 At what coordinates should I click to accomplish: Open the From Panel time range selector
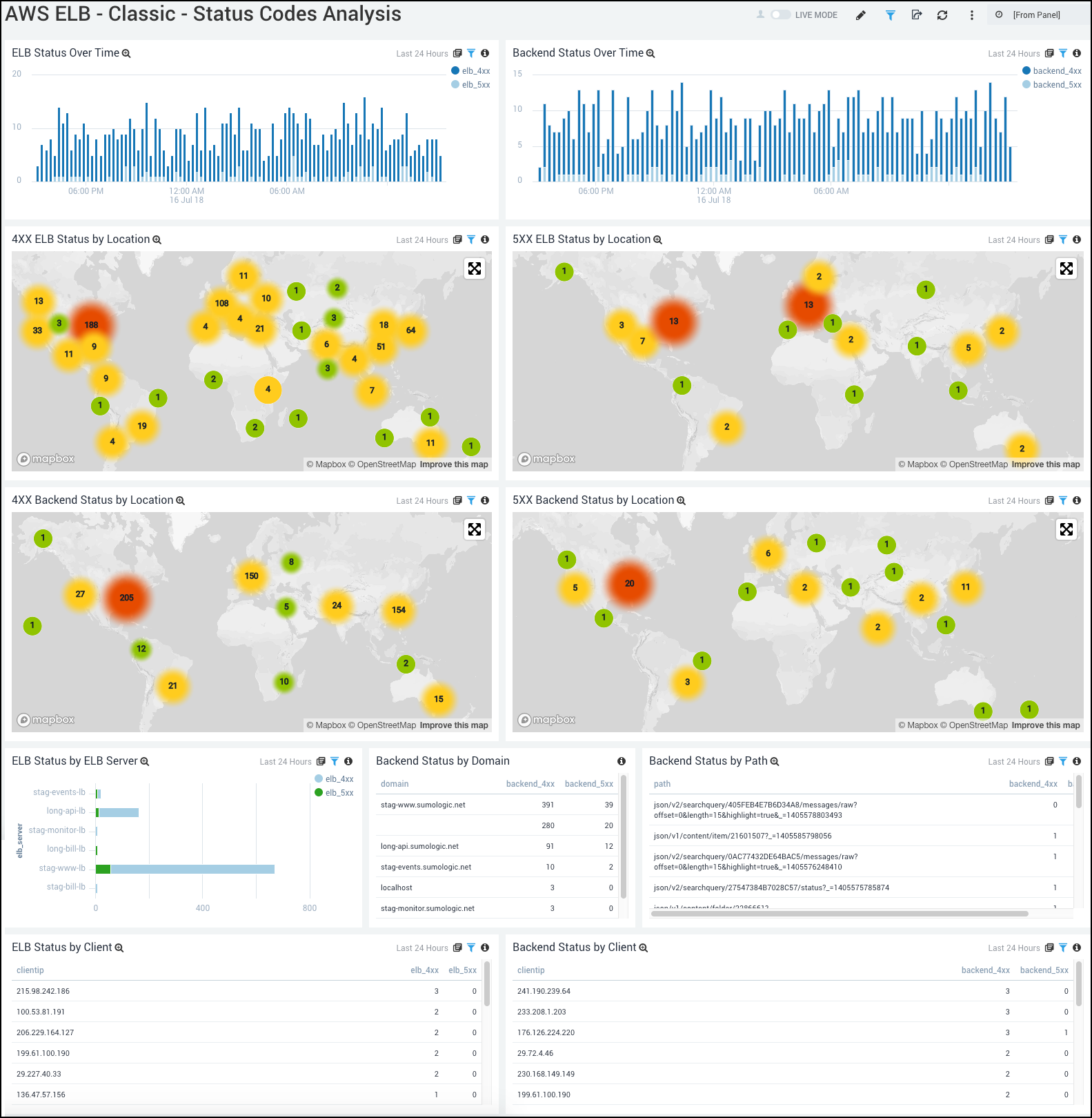(x=1035, y=15)
